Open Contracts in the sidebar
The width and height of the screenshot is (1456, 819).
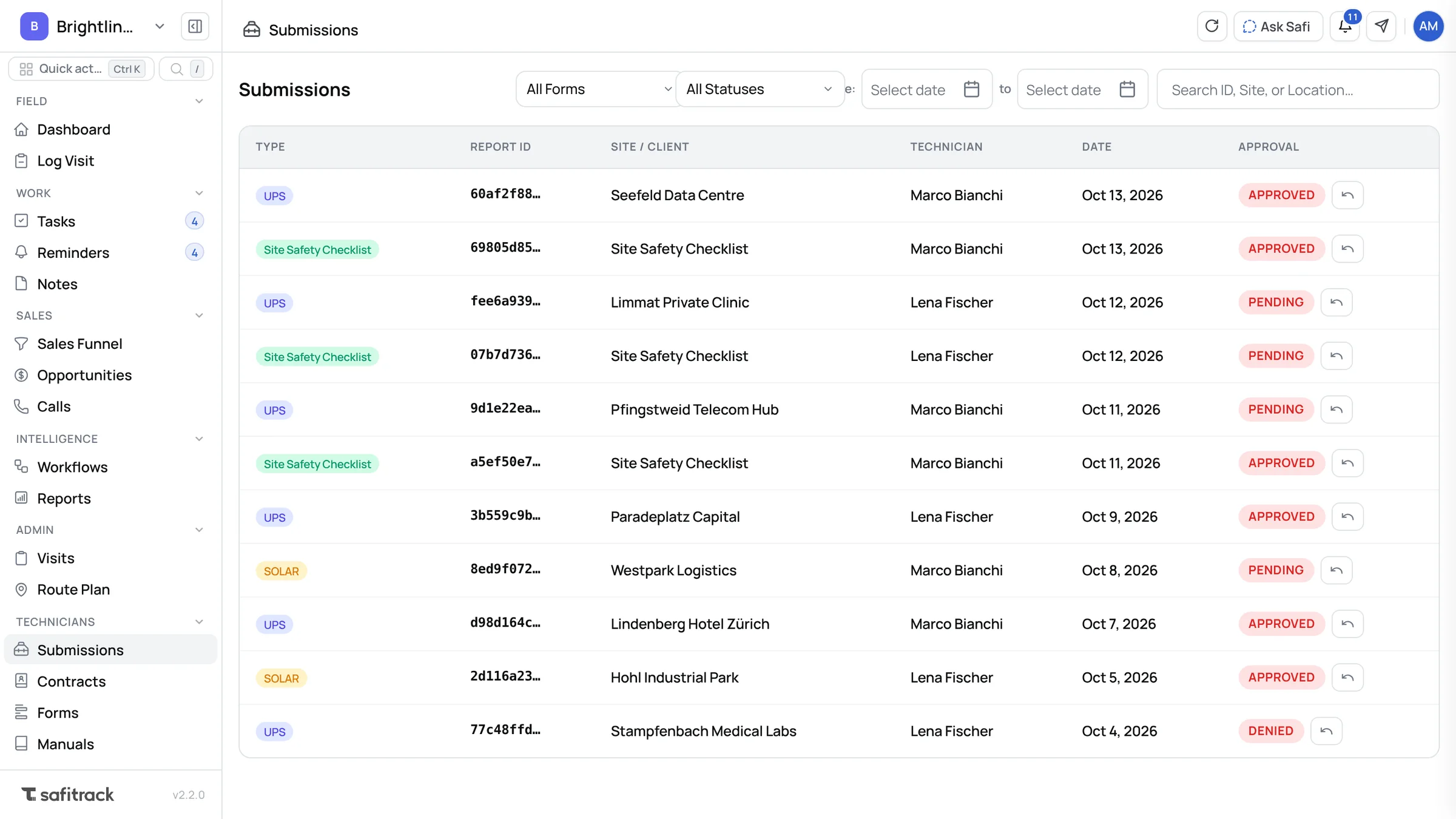[110, 681]
